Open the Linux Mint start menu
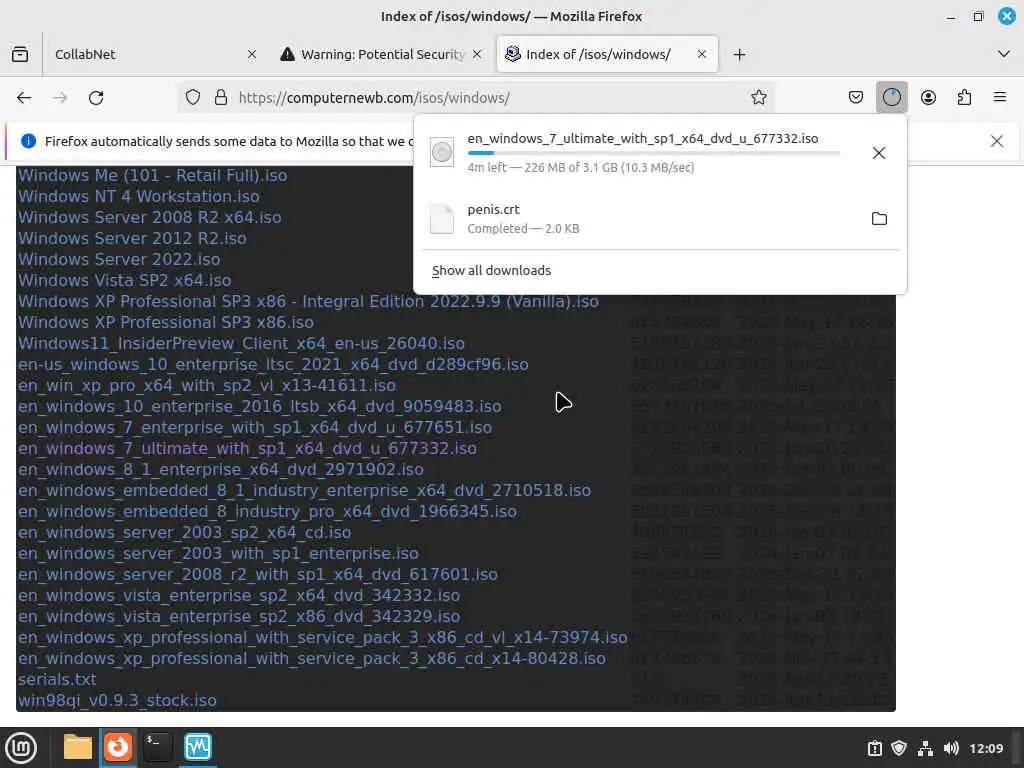The width and height of the screenshot is (1024, 768). [x=21, y=747]
